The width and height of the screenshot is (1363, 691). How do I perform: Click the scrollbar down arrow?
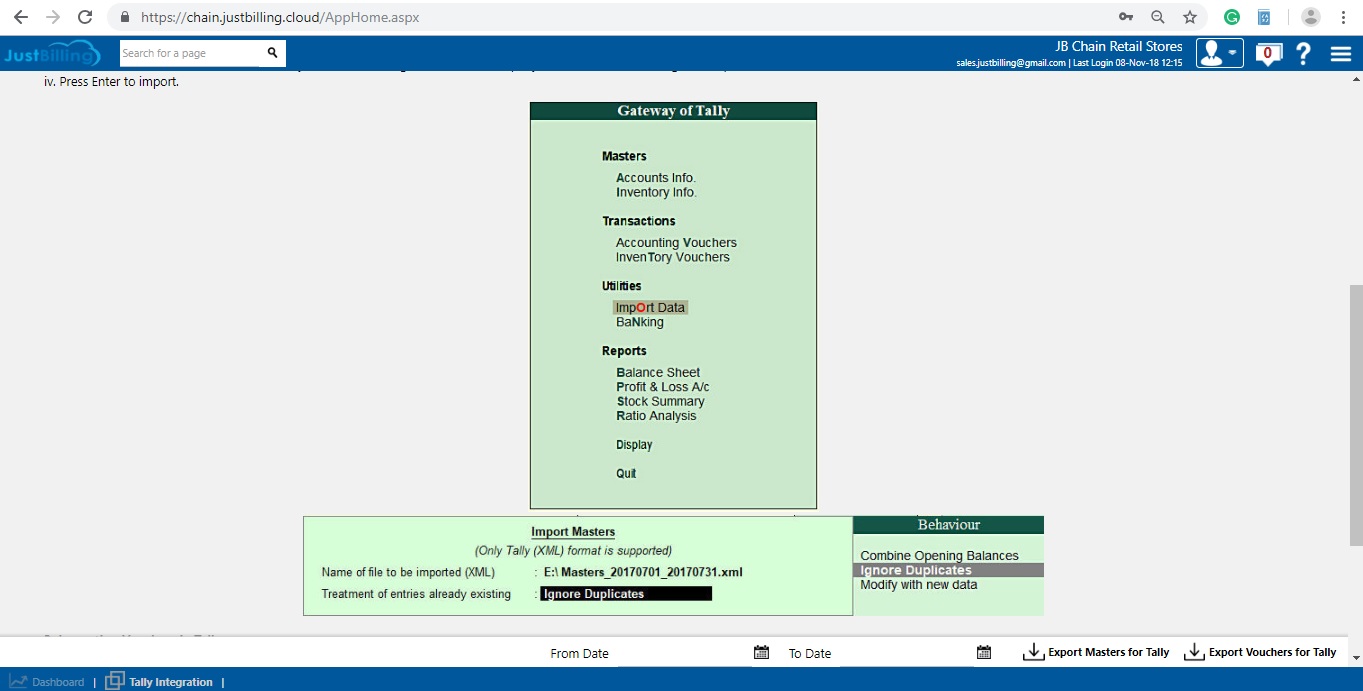(1356, 657)
